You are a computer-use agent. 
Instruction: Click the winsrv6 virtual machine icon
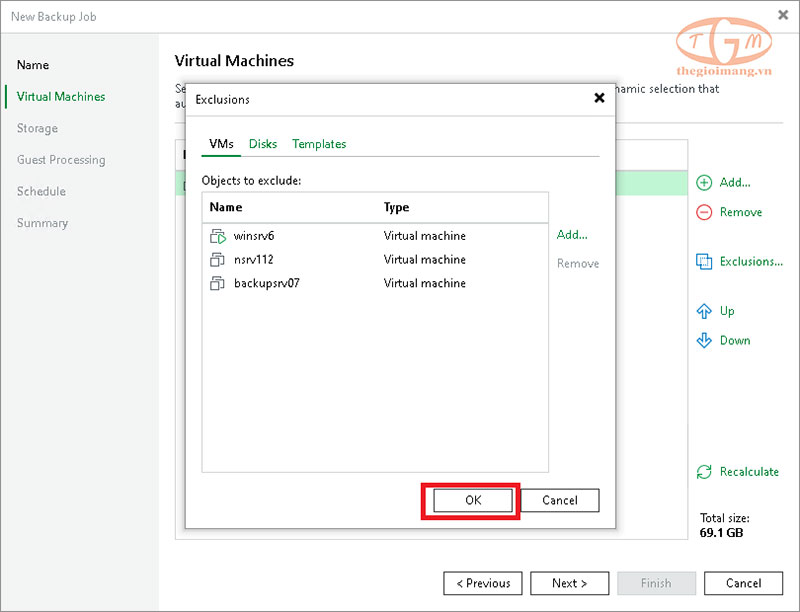pyautogui.click(x=217, y=236)
